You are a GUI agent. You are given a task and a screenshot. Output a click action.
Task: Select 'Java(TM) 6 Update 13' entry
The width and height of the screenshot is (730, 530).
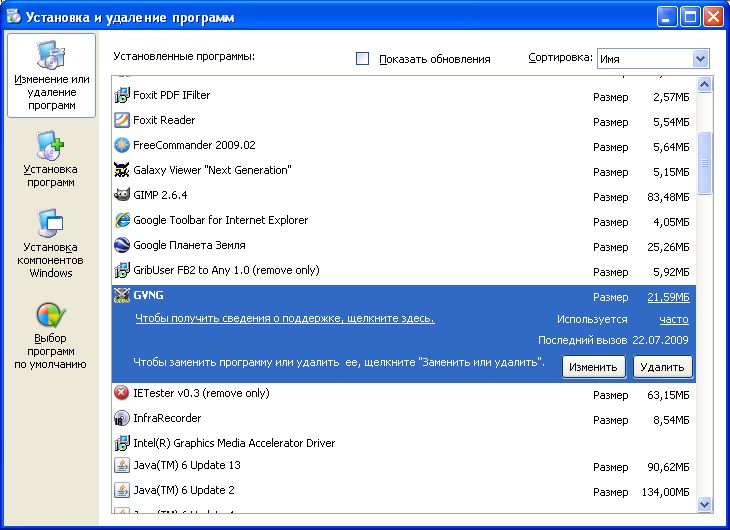click(187, 465)
